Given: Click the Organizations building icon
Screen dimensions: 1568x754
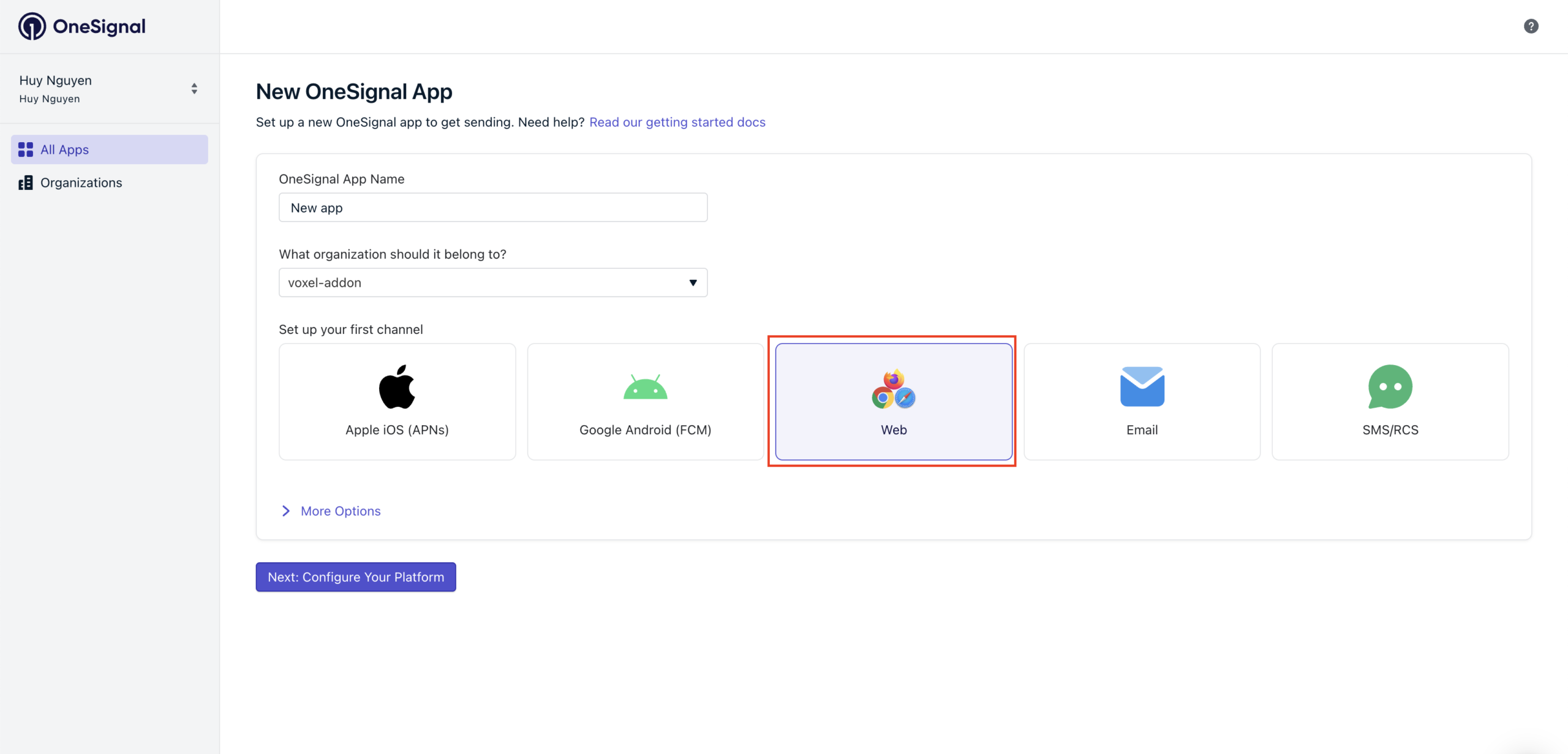Looking at the screenshot, I should click(26, 183).
